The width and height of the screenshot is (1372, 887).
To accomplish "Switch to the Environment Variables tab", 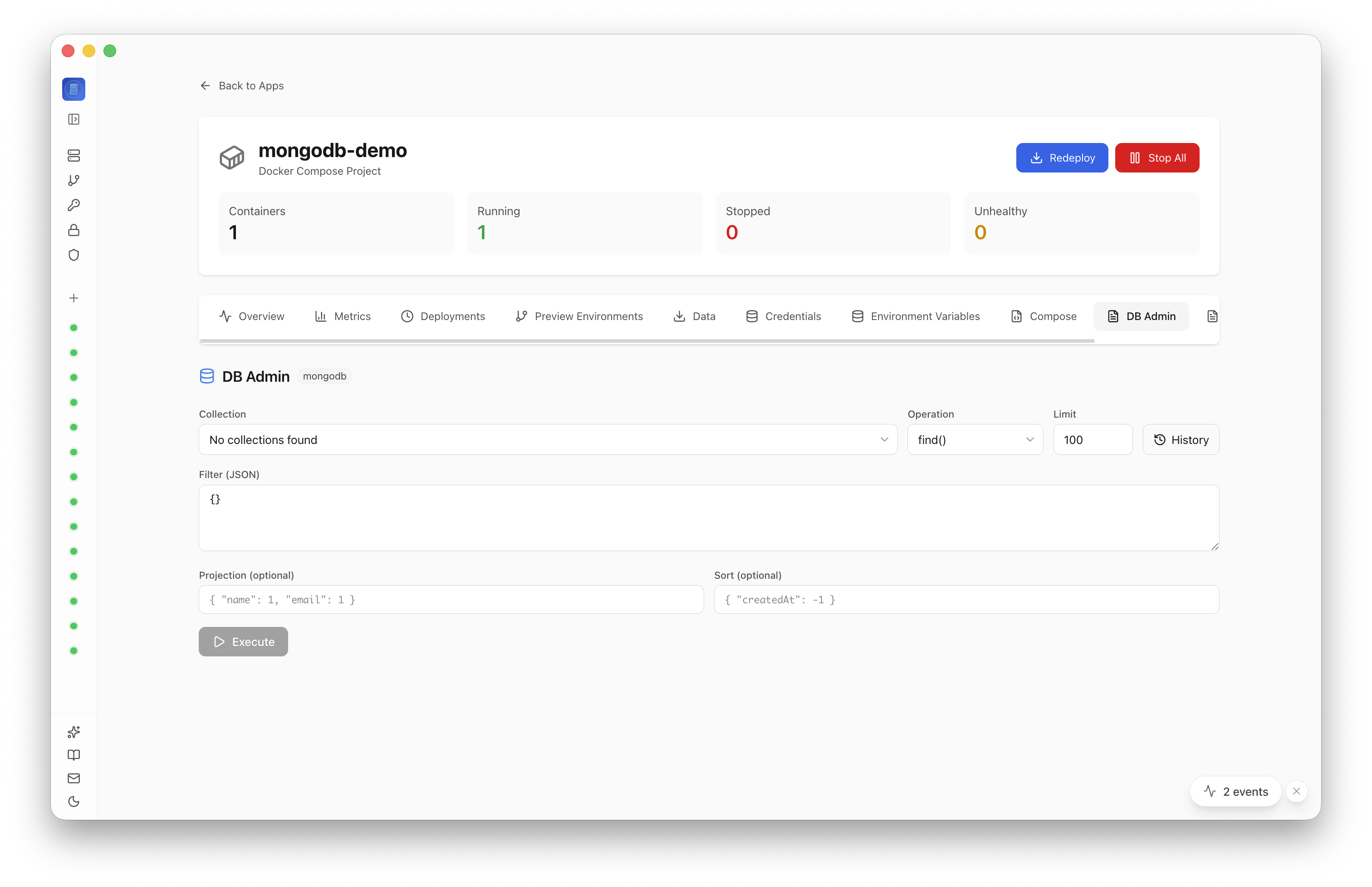I will tap(916, 316).
